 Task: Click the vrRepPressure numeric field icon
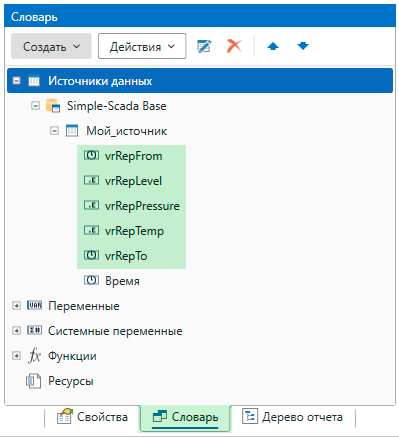pyautogui.click(x=91, y=205)
